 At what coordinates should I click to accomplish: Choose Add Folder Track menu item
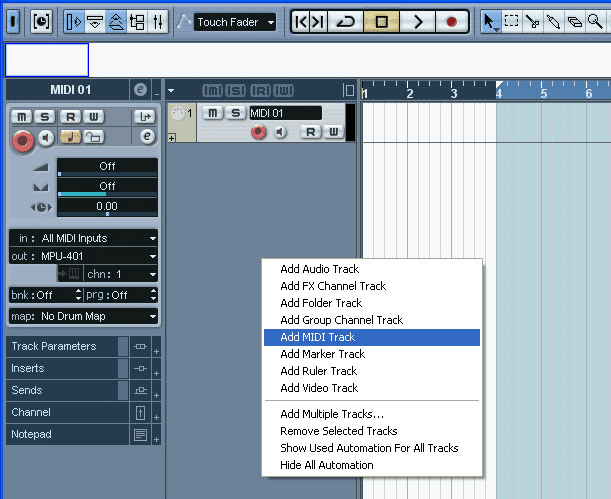[372, 303]
